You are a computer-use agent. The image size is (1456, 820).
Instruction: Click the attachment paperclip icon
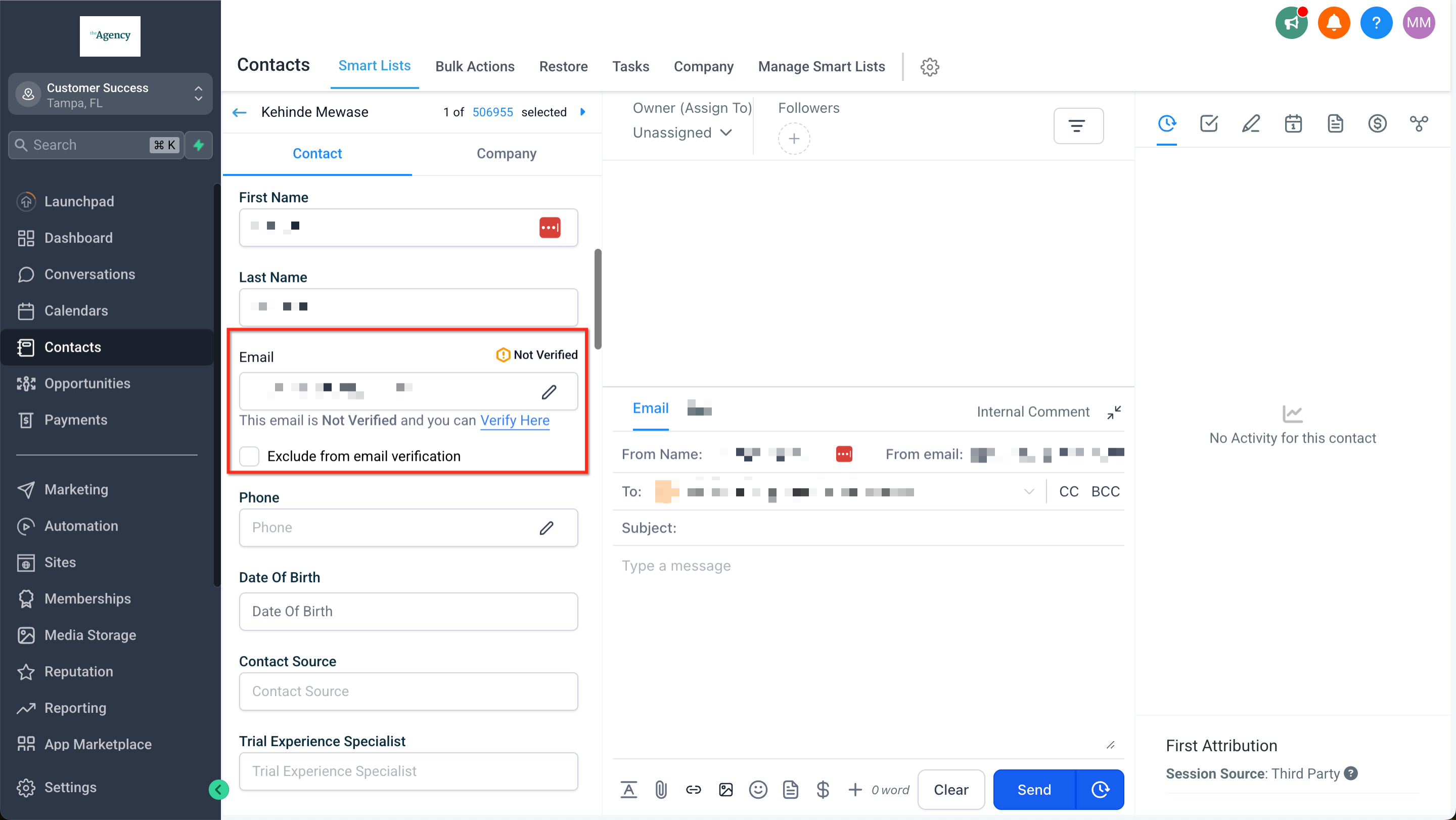coord(661,790)
